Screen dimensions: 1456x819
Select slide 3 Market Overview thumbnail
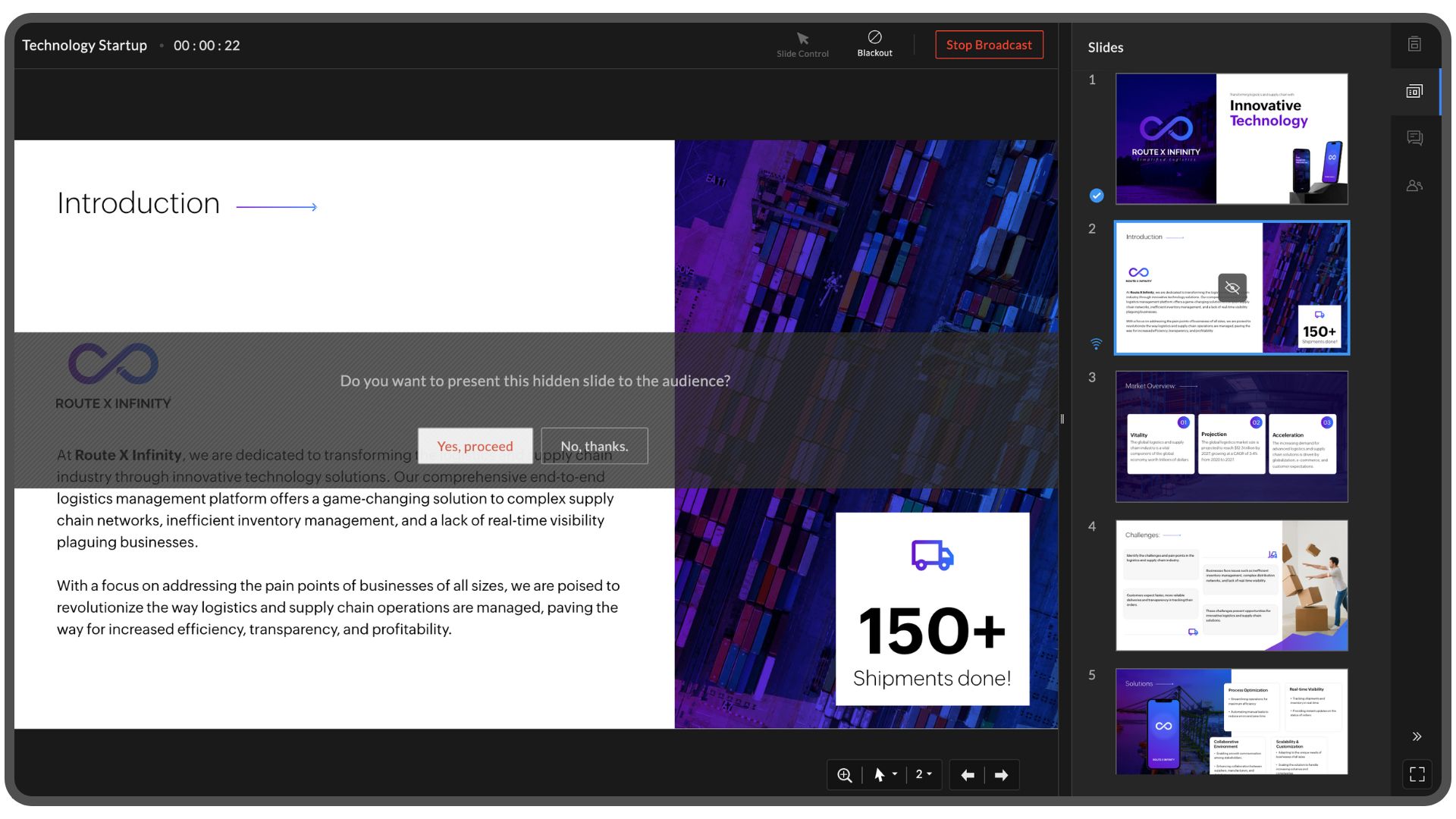(x=1232, y=436)
